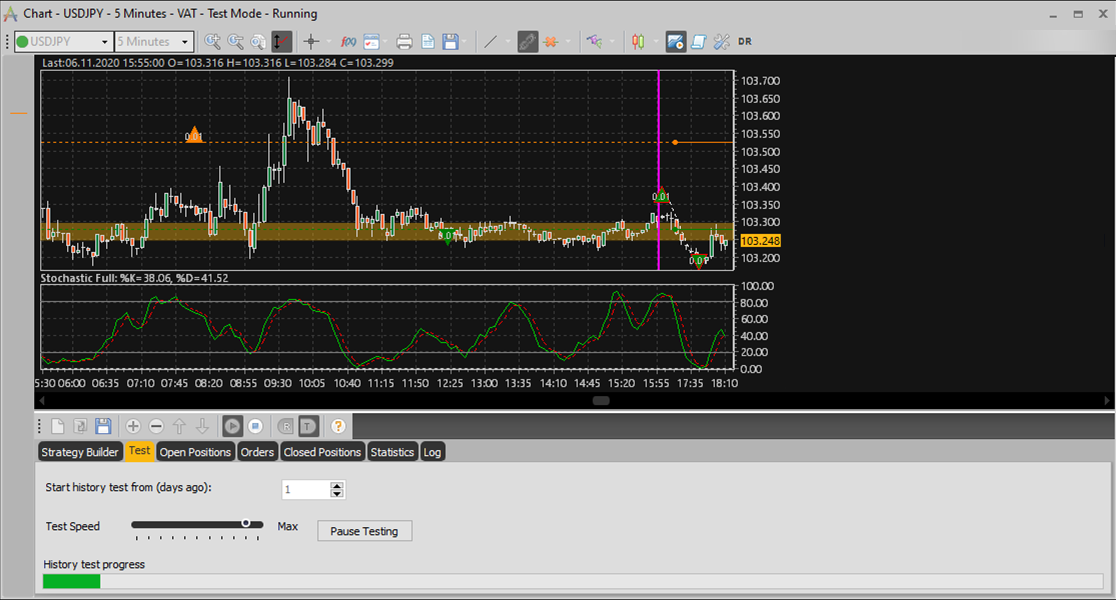
Task: Click the Stochastic Full indicator label
Action: click(135, 278)
